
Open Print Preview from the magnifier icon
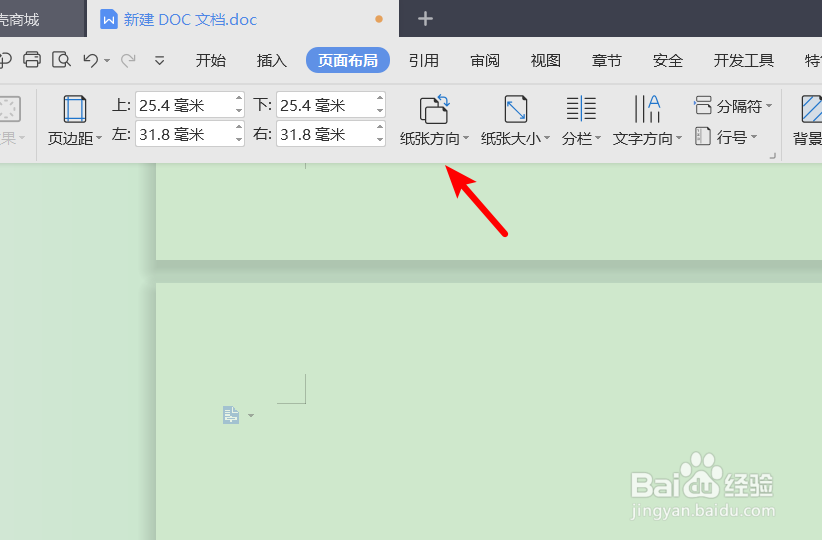[61, 60]
